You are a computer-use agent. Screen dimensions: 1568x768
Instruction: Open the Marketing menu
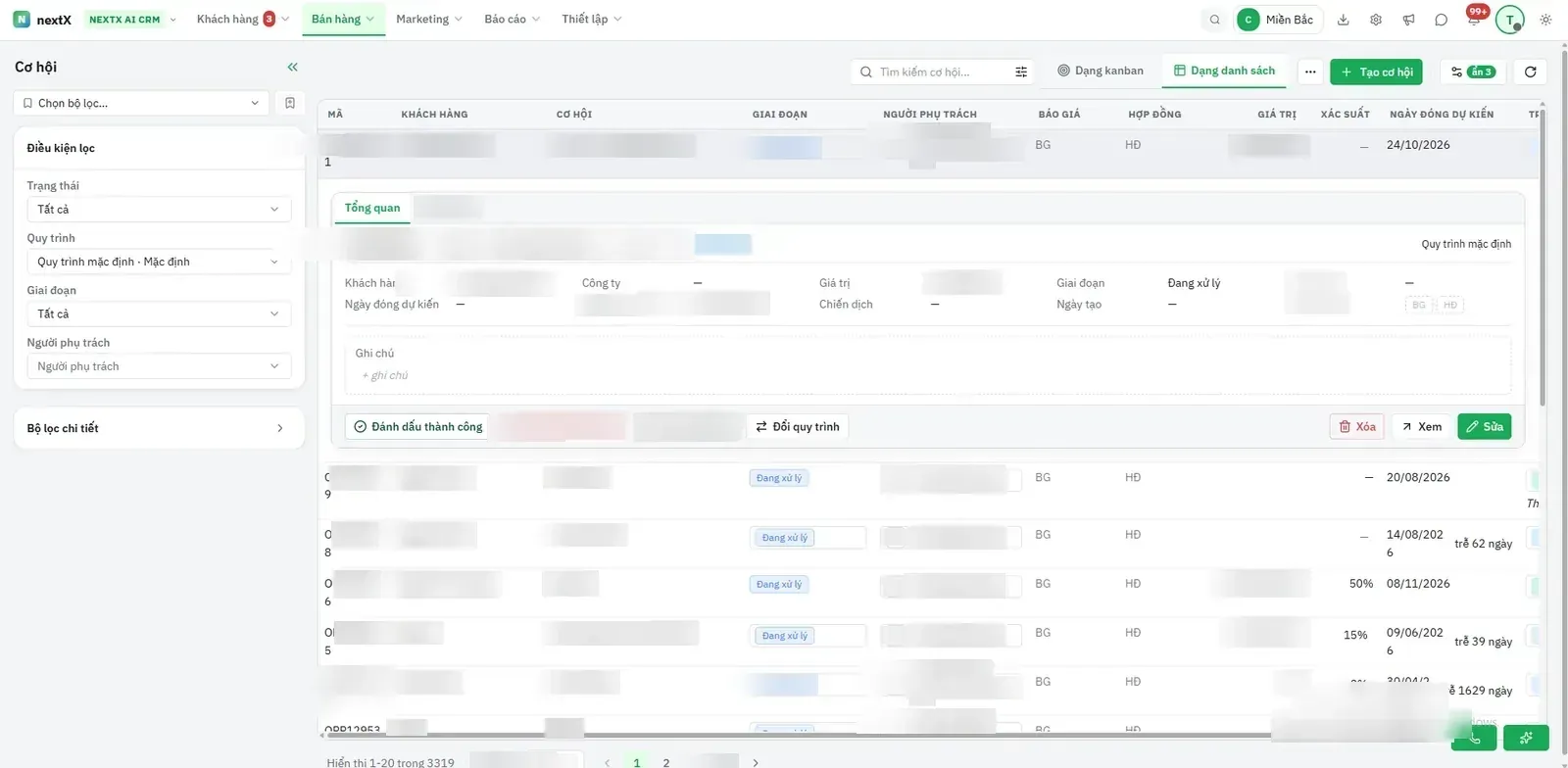(429, 19)
